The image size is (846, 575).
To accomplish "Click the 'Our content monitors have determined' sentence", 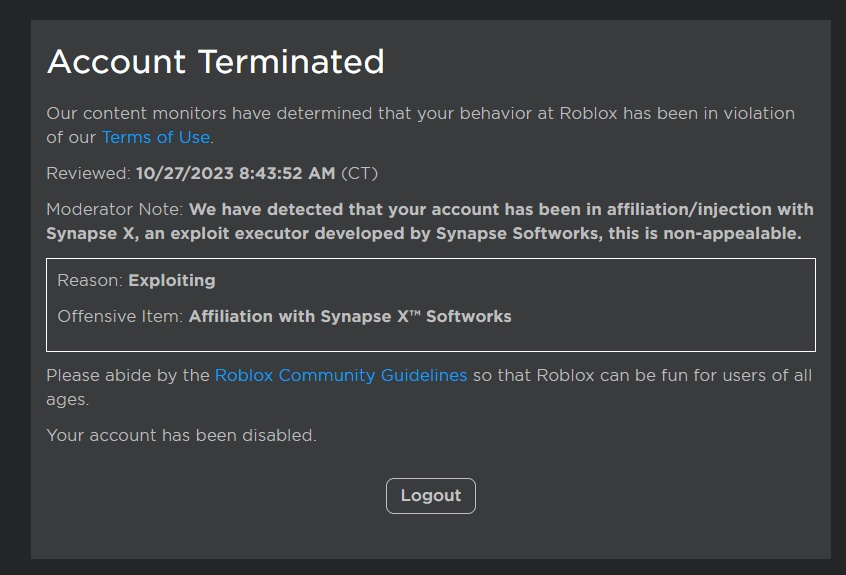I will click(420, 125).
